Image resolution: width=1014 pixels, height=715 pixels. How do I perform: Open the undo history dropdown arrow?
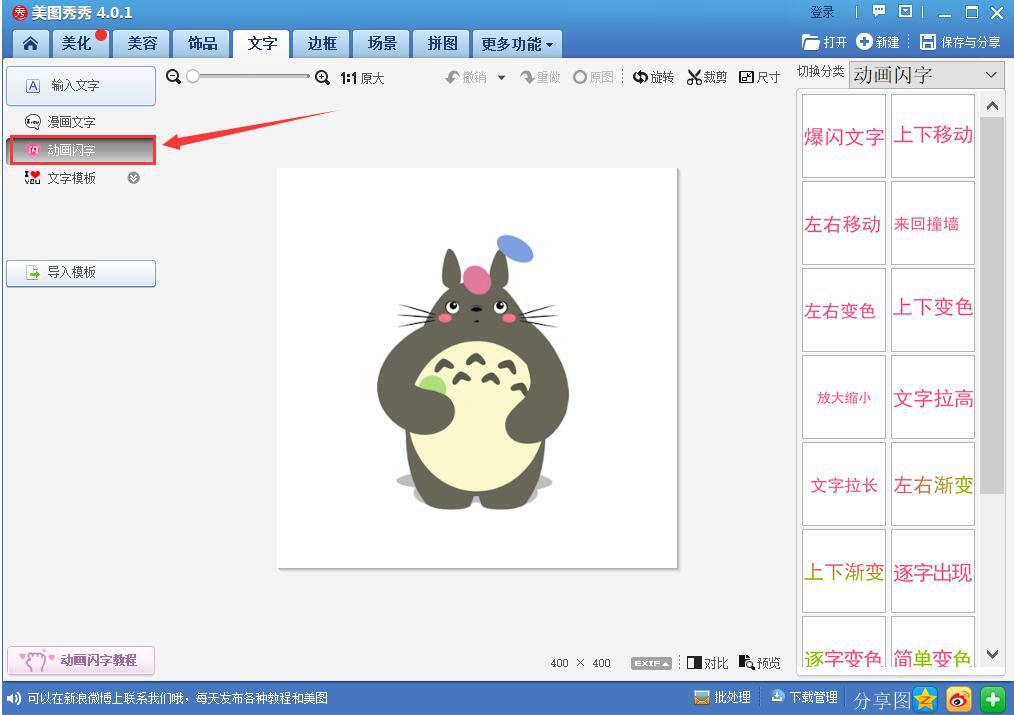point(501,78)
